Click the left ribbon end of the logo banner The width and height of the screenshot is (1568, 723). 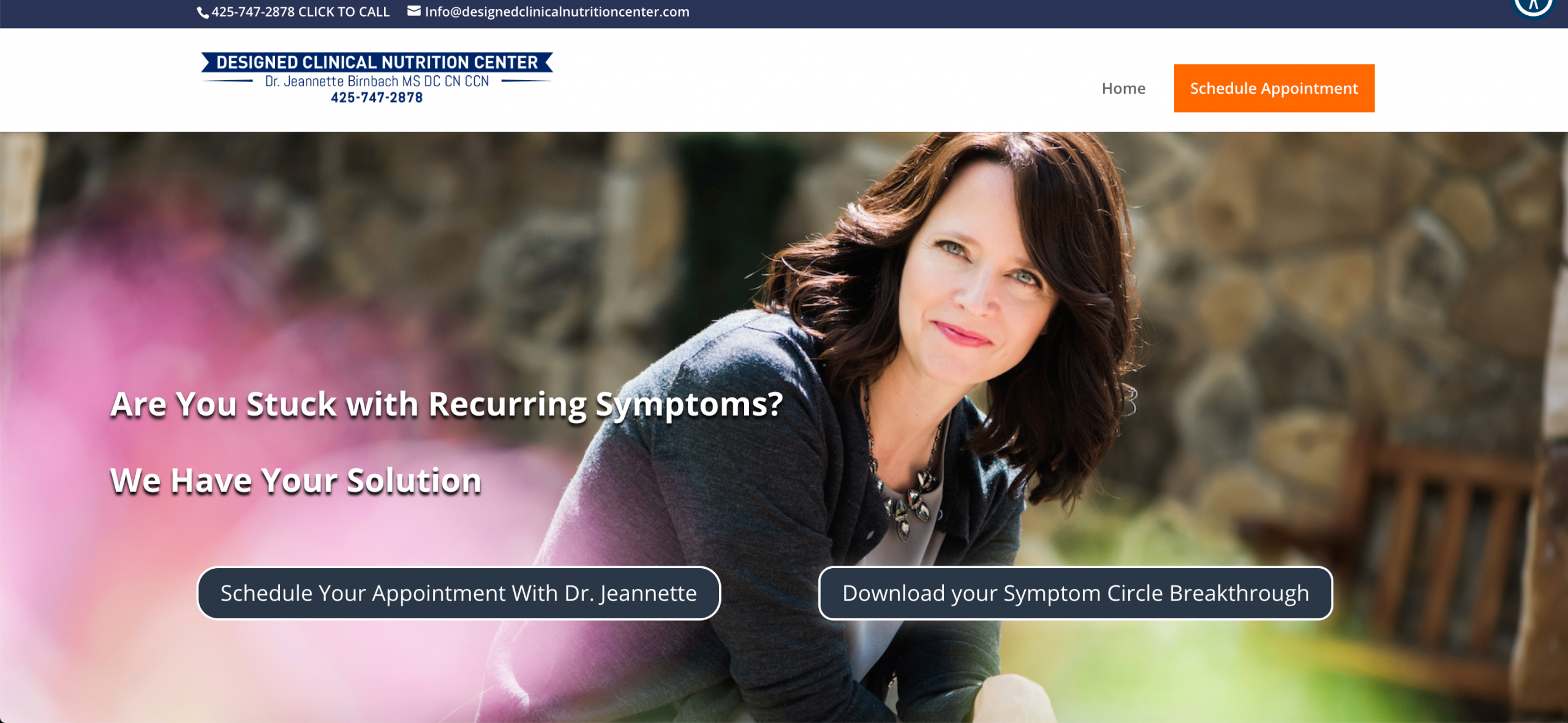pyautogui.click(x=207, y=62)
